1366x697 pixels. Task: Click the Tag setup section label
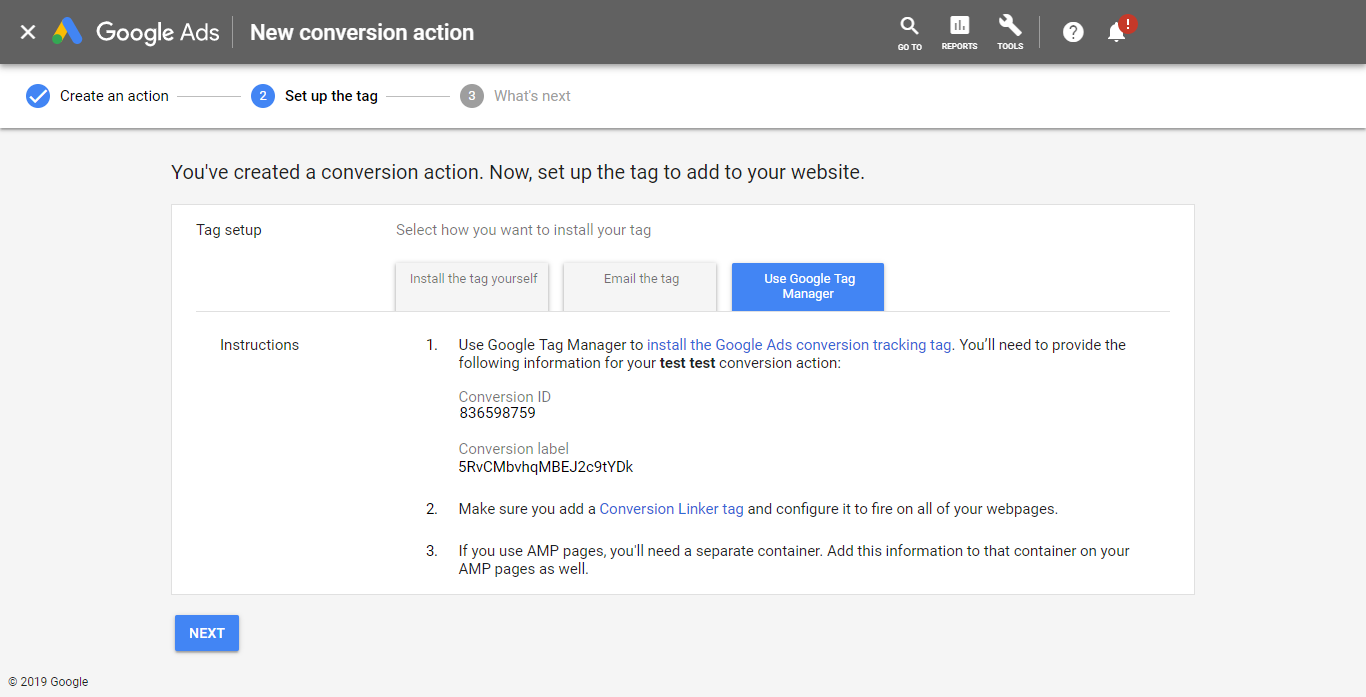click(229, 230)
